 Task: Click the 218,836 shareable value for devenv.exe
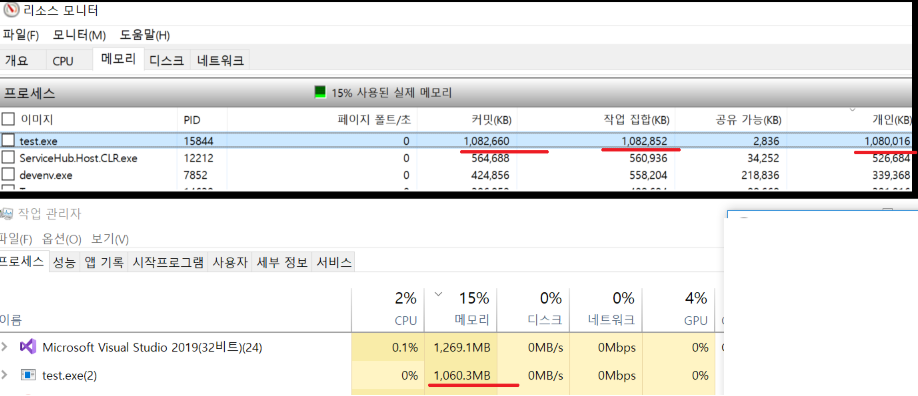(x=761, y=175)
